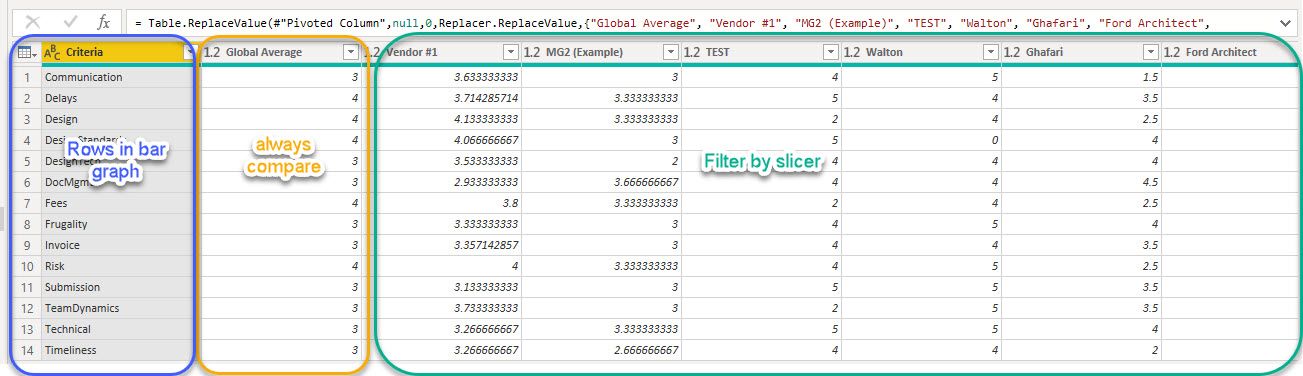
Task: Select Vendor #1 value 3.733333333
Action: tap(440, 308)
